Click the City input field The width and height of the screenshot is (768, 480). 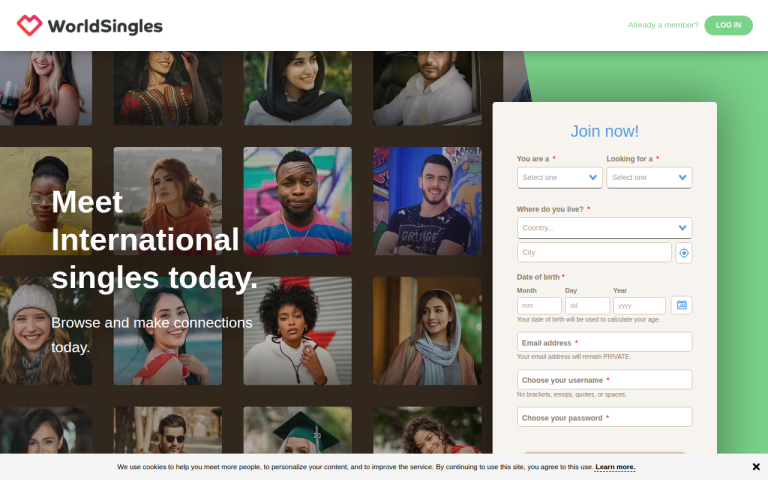[594, 252]
